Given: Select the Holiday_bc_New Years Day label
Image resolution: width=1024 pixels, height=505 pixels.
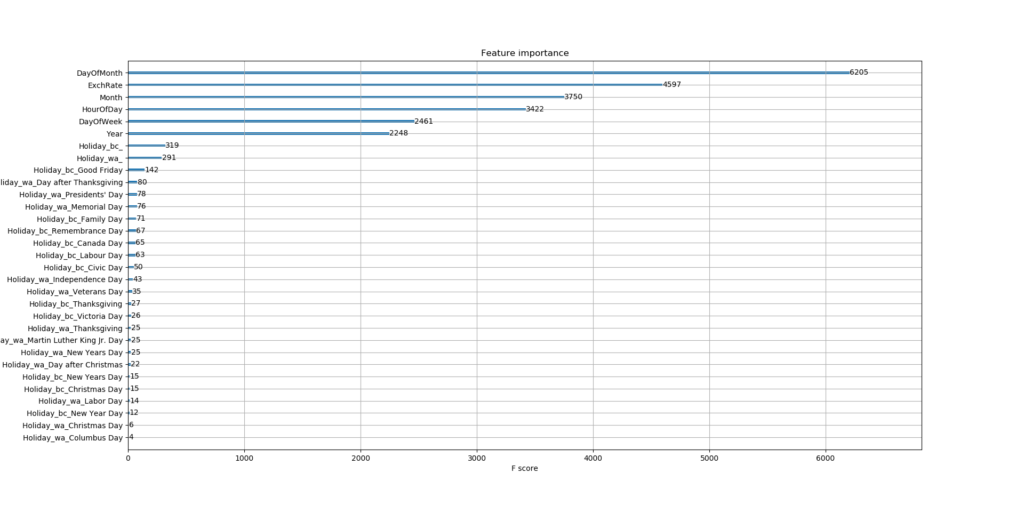Looking at the screenshot, I should 72,377.
